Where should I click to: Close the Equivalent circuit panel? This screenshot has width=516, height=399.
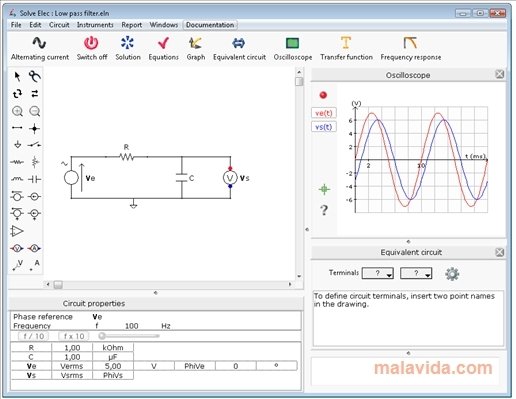[499, 252]
